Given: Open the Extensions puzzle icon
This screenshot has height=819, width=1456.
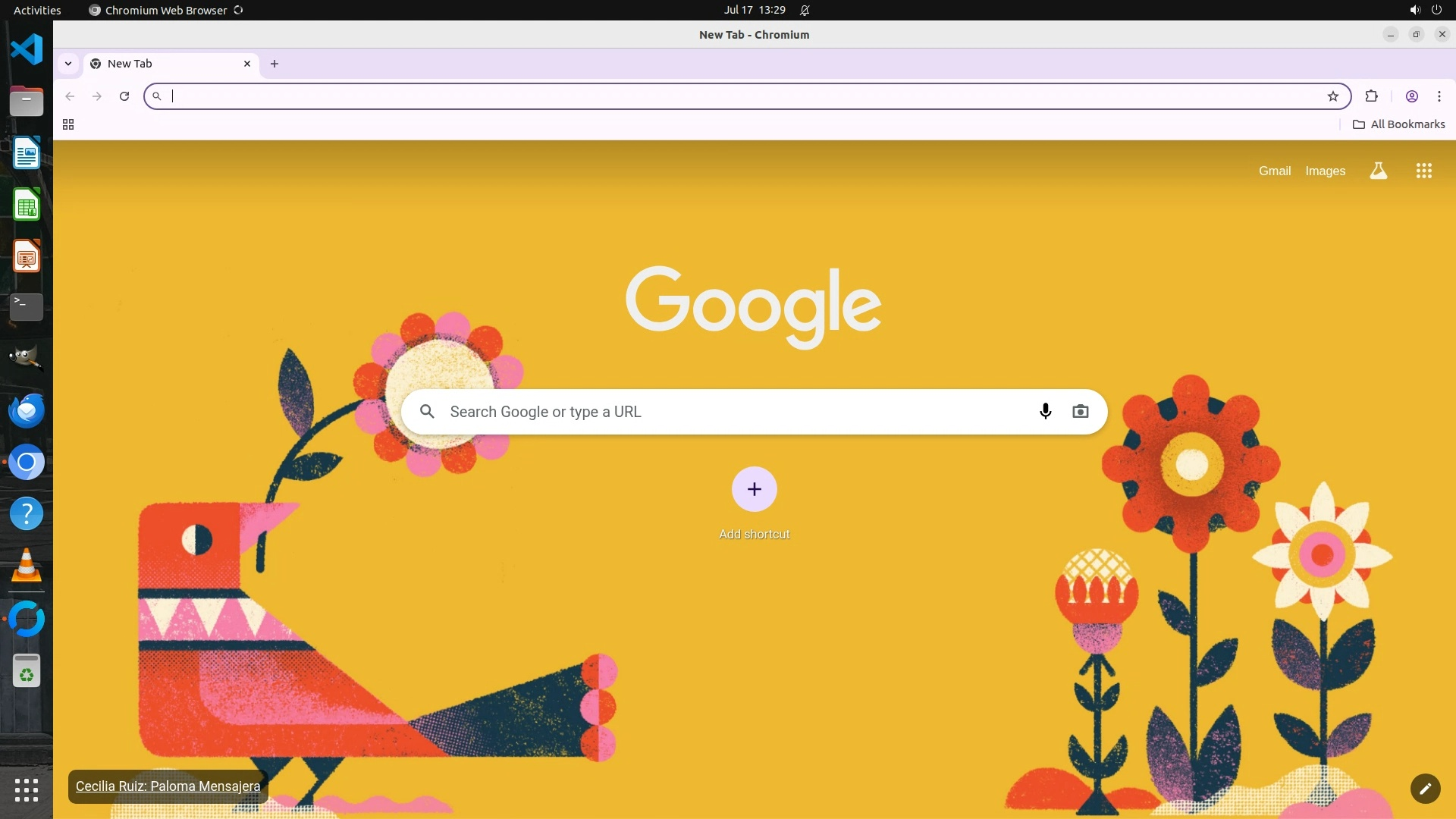Looking at the screenshot, I should [1371, 96].
